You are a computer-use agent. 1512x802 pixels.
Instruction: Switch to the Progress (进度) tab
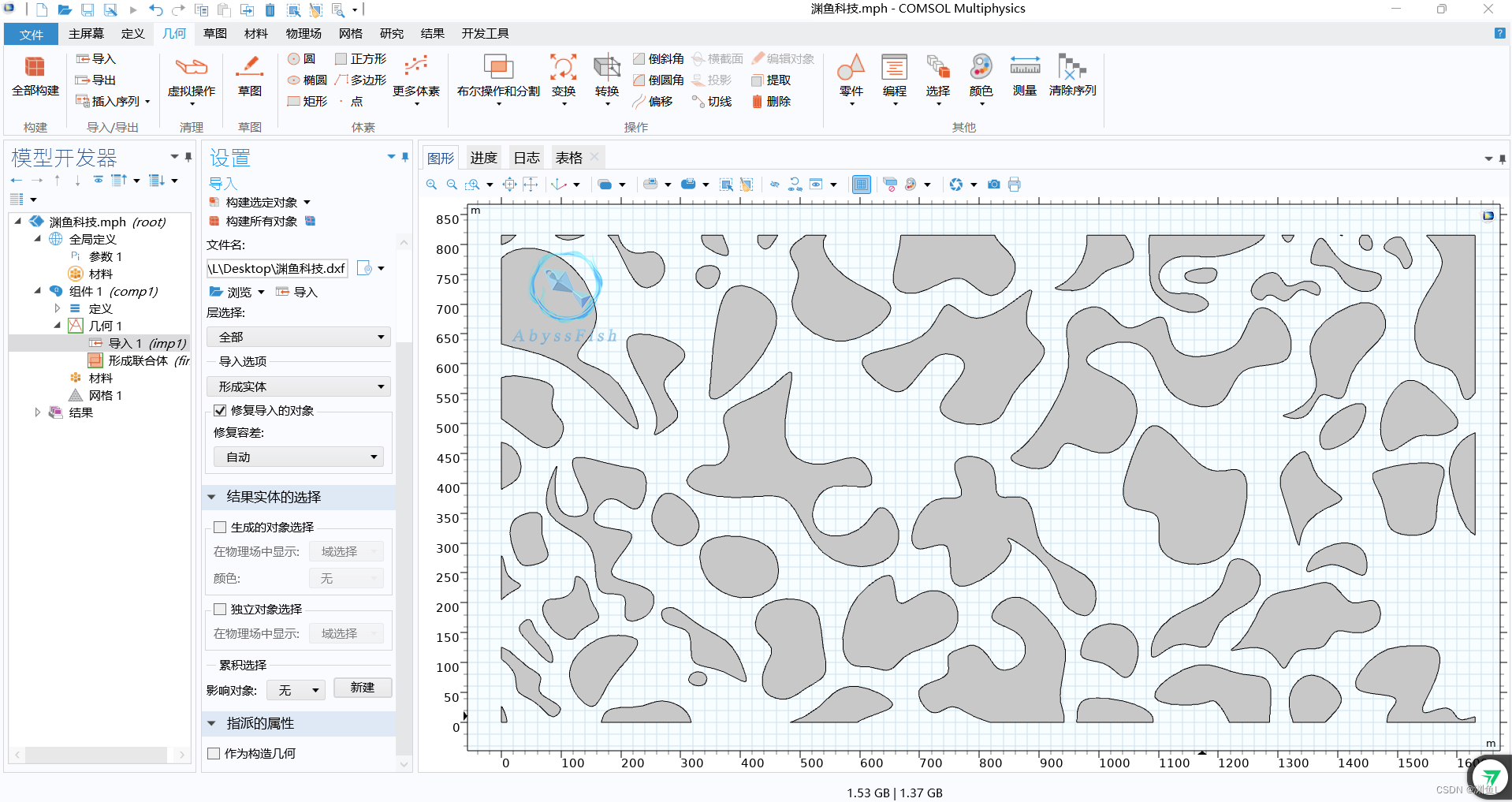[483, 158]
